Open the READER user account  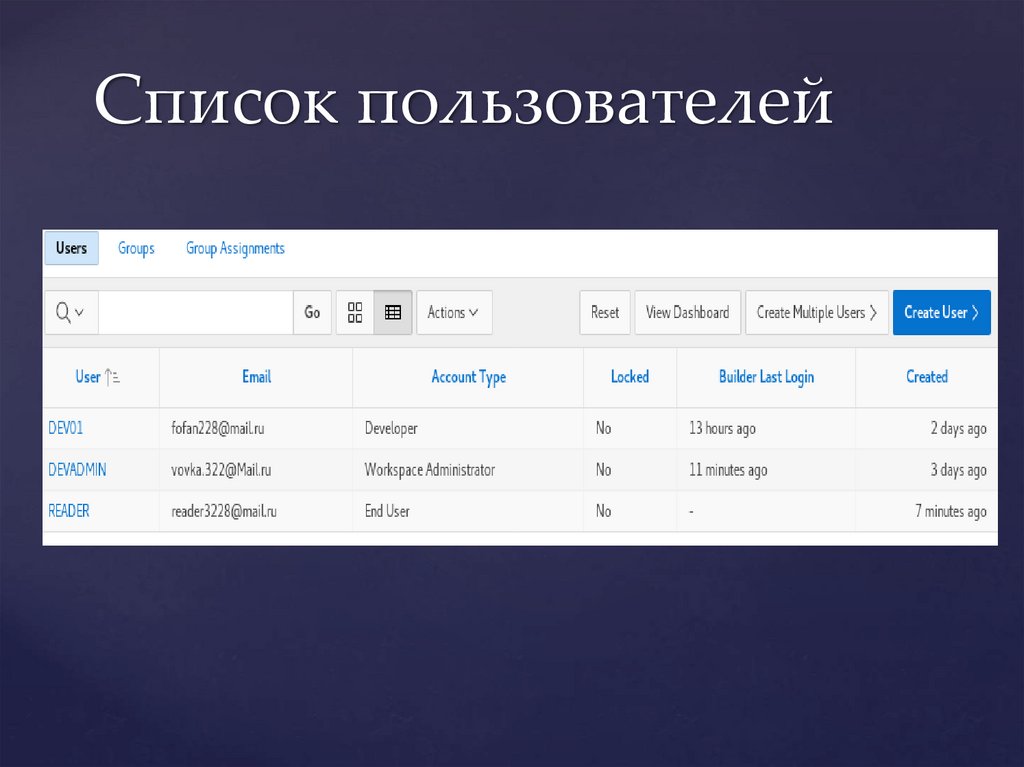coord(68,510)
